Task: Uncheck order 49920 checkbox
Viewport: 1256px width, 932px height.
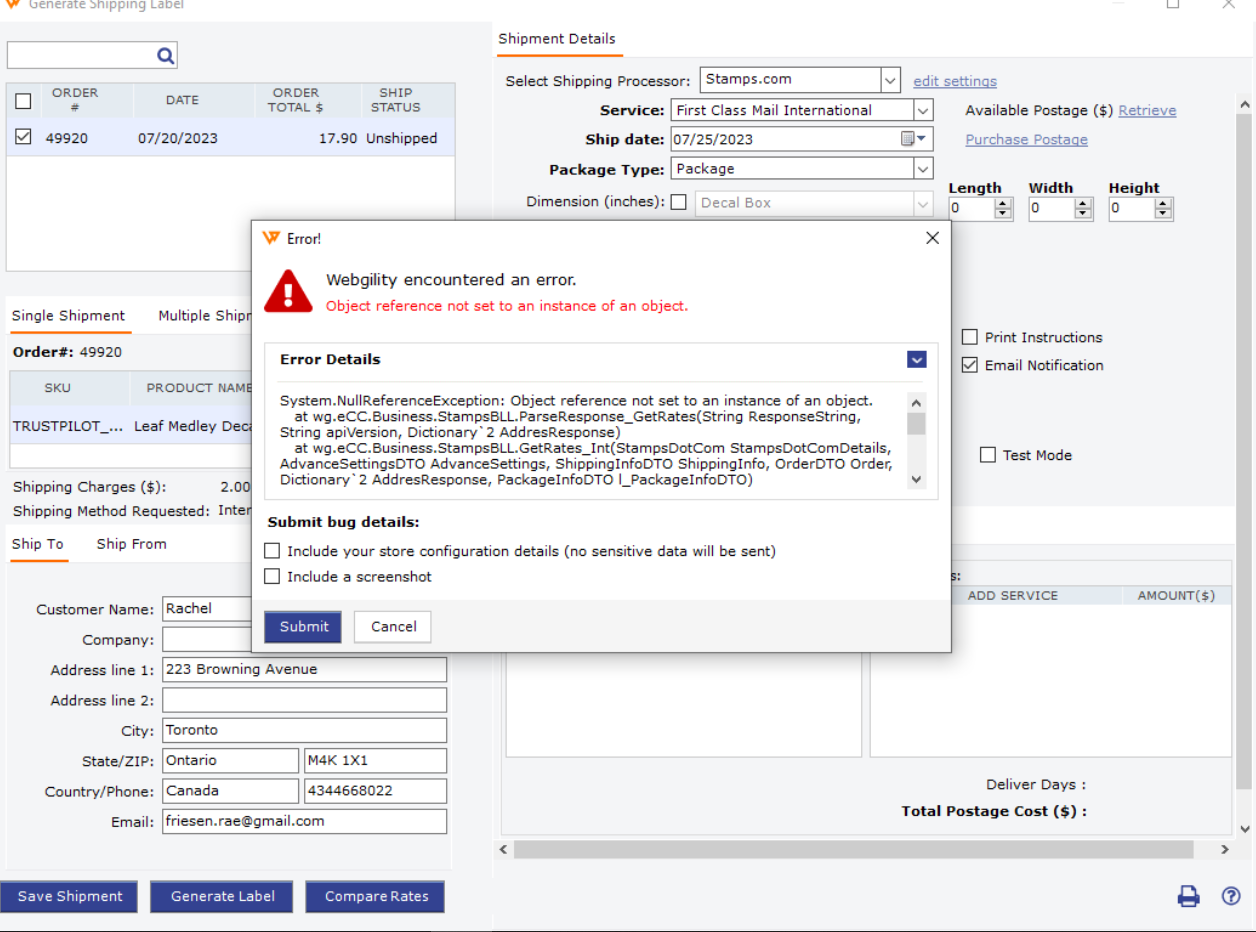Action: pyautogui.click(x=23, y=137)
